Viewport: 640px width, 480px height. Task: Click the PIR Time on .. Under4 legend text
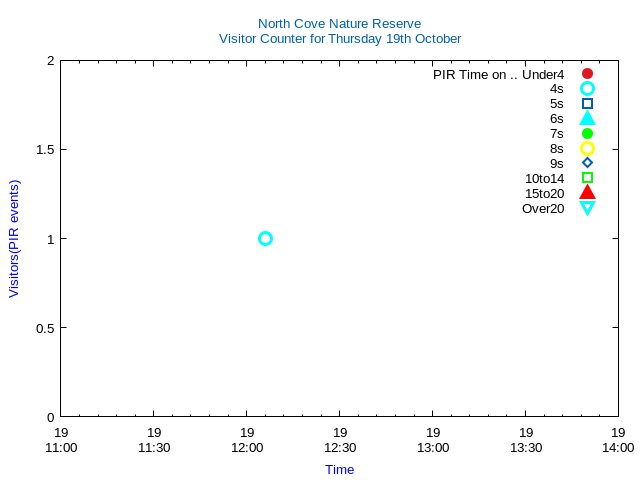498,74
